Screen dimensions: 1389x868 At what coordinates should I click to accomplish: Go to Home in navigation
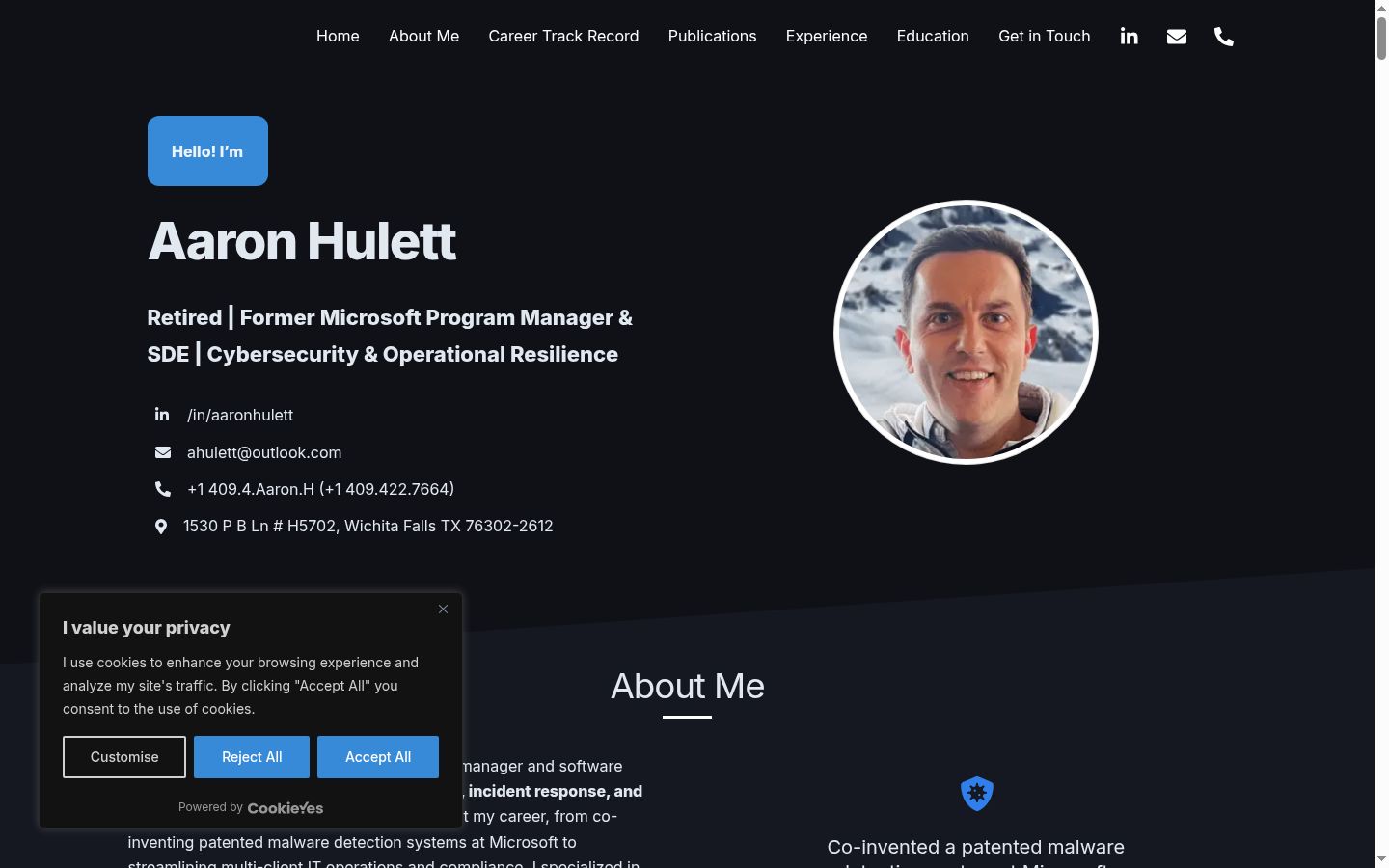coord(338,36)
